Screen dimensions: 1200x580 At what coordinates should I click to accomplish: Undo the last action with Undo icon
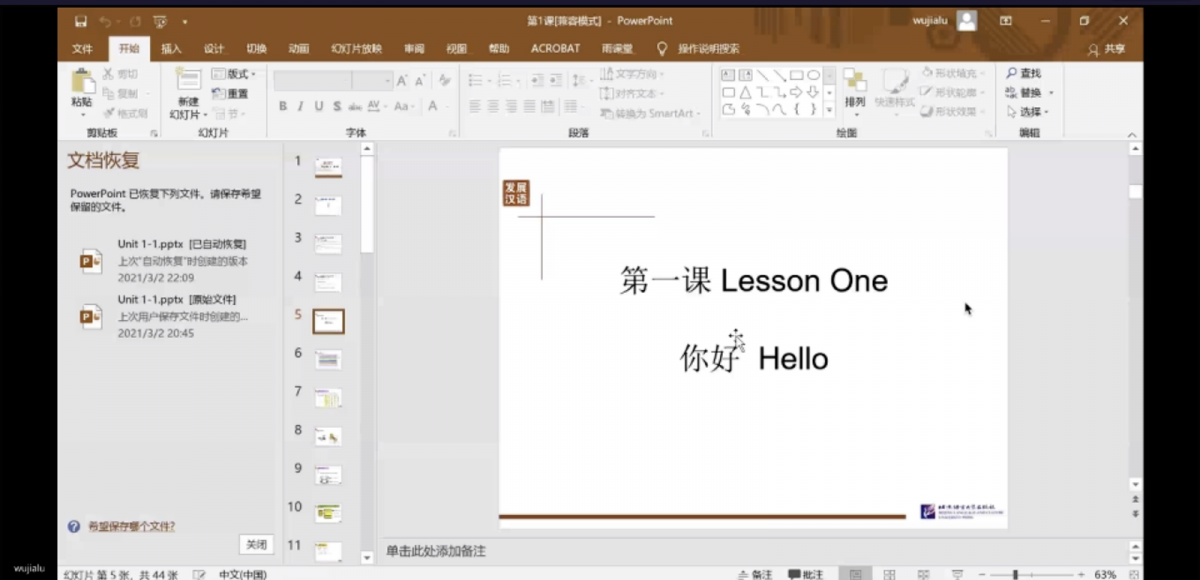pyautogui.click(x=106, y=21)
